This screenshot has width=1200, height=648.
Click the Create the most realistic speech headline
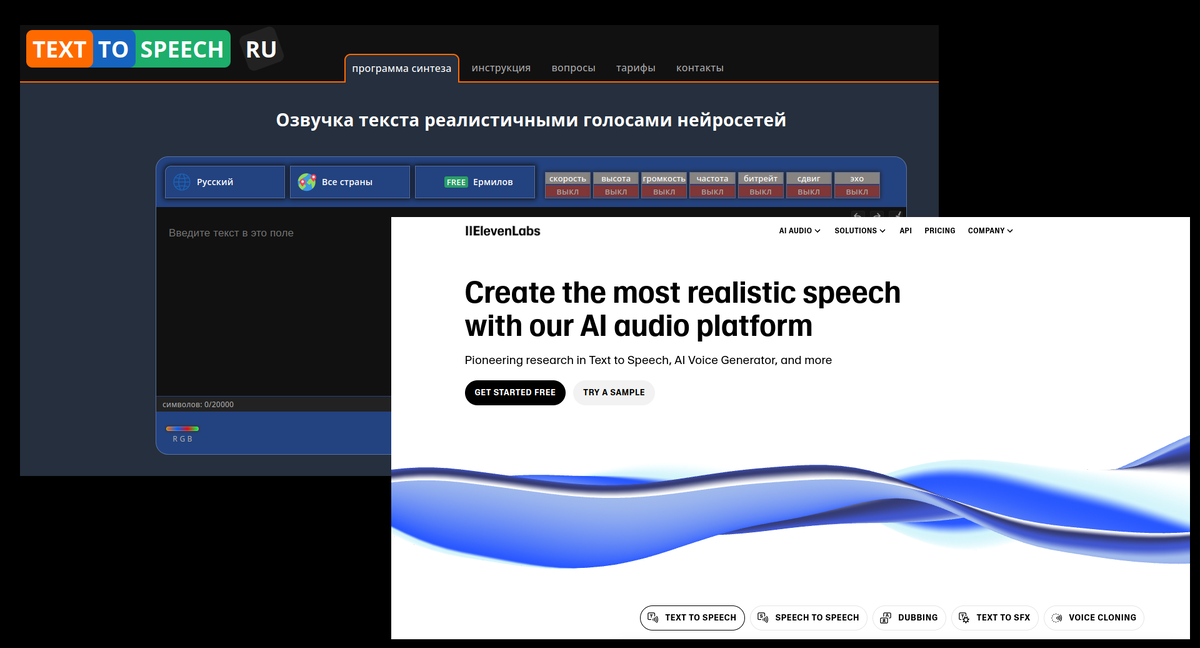(x=683, y=309)
